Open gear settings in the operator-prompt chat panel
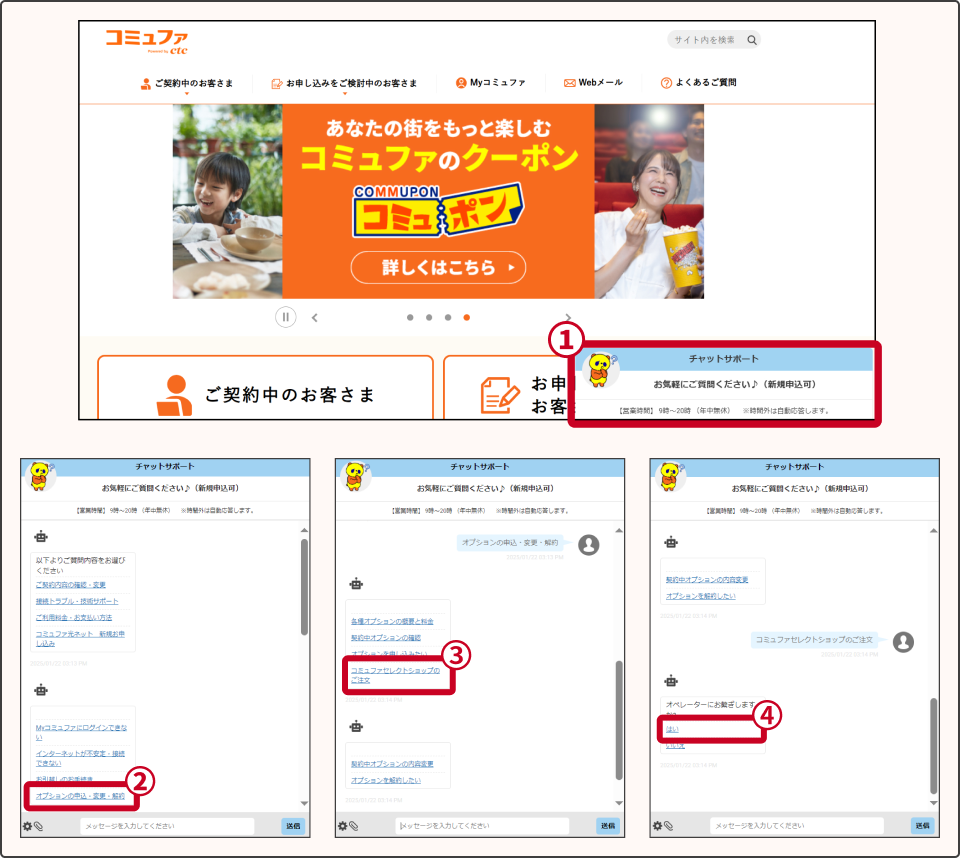 [658, 826]
